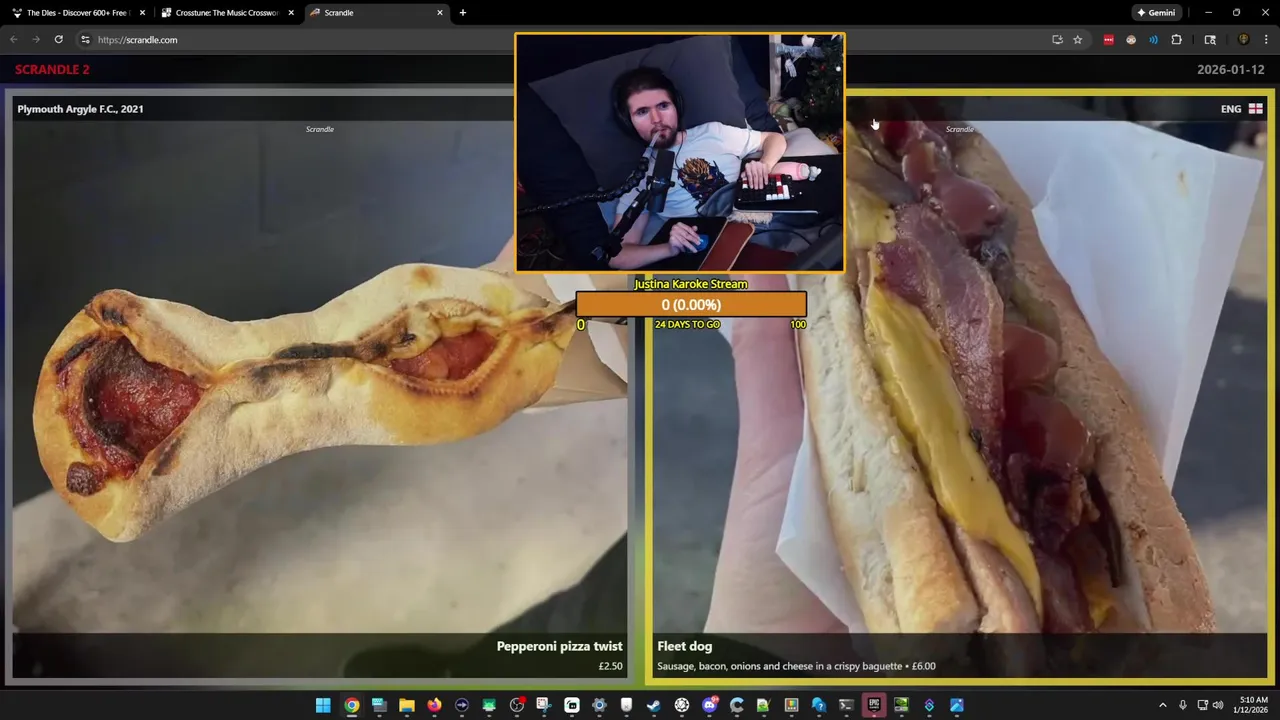Open volume control in system tray
Screen dimensions: 1280x720
[1218, 705]
